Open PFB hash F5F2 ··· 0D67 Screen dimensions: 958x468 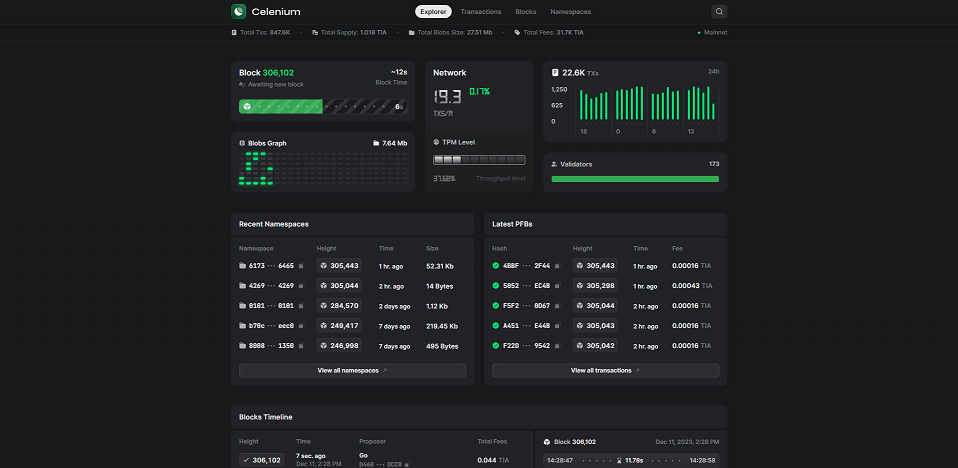[x=526, y=305]
